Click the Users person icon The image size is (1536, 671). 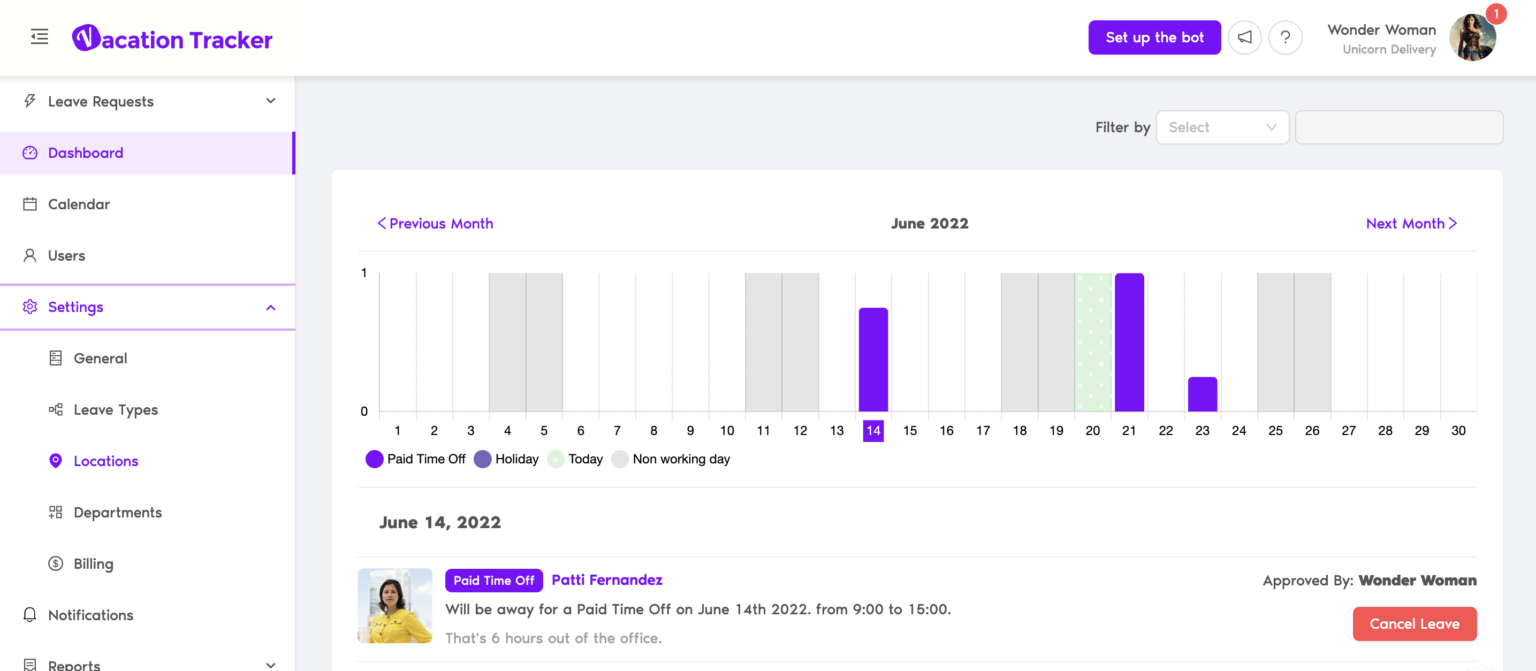(30, 255)
